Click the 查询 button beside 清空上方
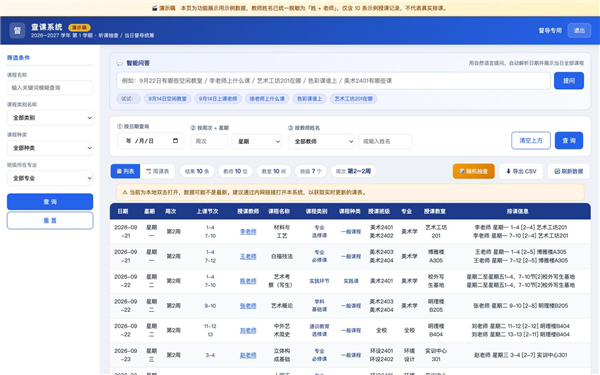 (x=569, y=140)
